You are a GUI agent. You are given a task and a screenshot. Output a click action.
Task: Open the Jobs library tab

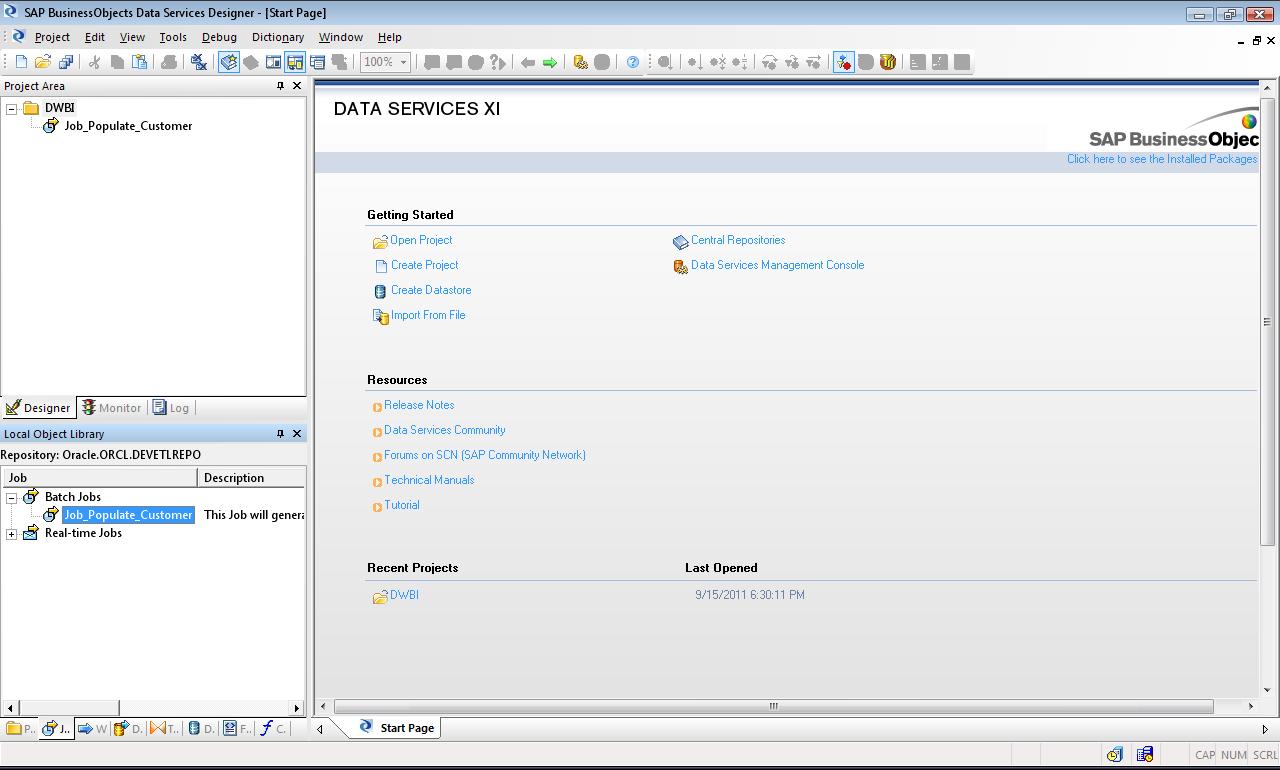coord(56,728)
